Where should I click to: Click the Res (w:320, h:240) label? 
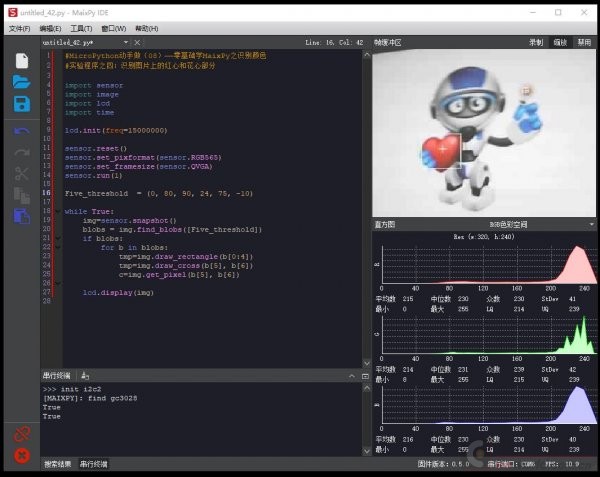pyautogui.click(x=484, y=237)
